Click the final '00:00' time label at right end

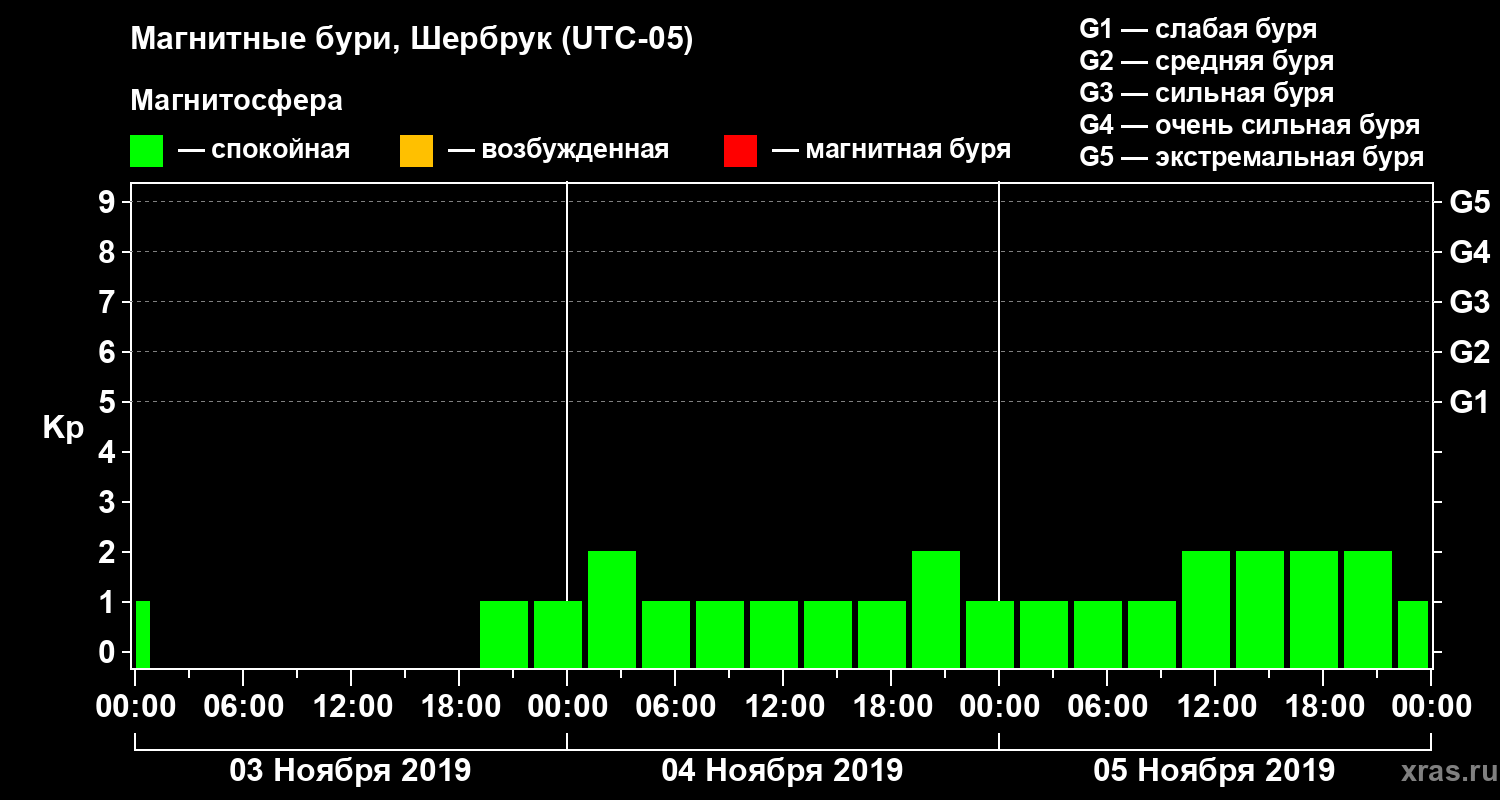[x=1432, y=706]
